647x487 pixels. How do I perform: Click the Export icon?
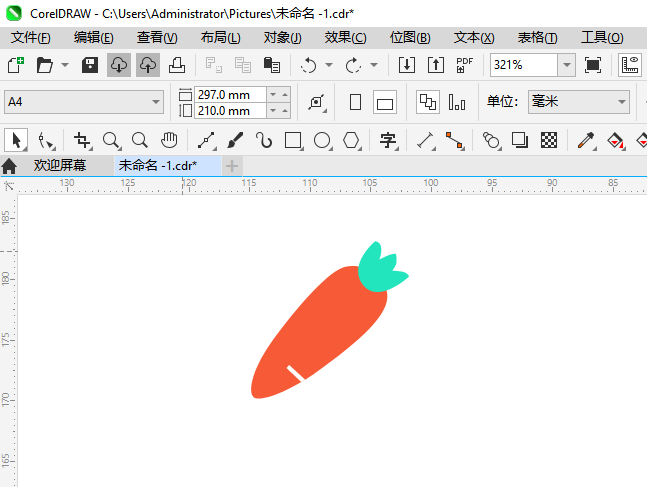[436, 65]
